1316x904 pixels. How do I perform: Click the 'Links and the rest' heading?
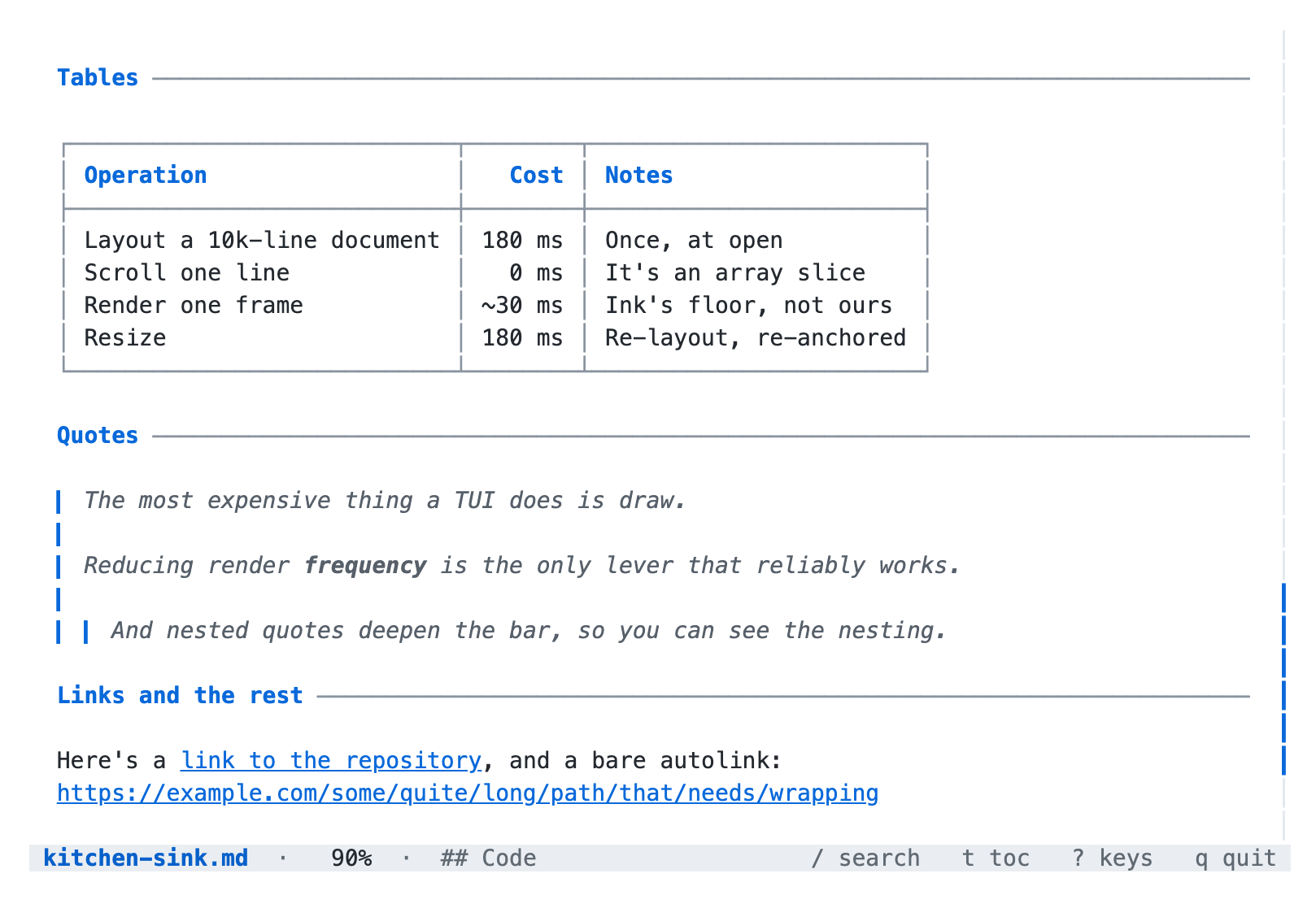[180, 696]
